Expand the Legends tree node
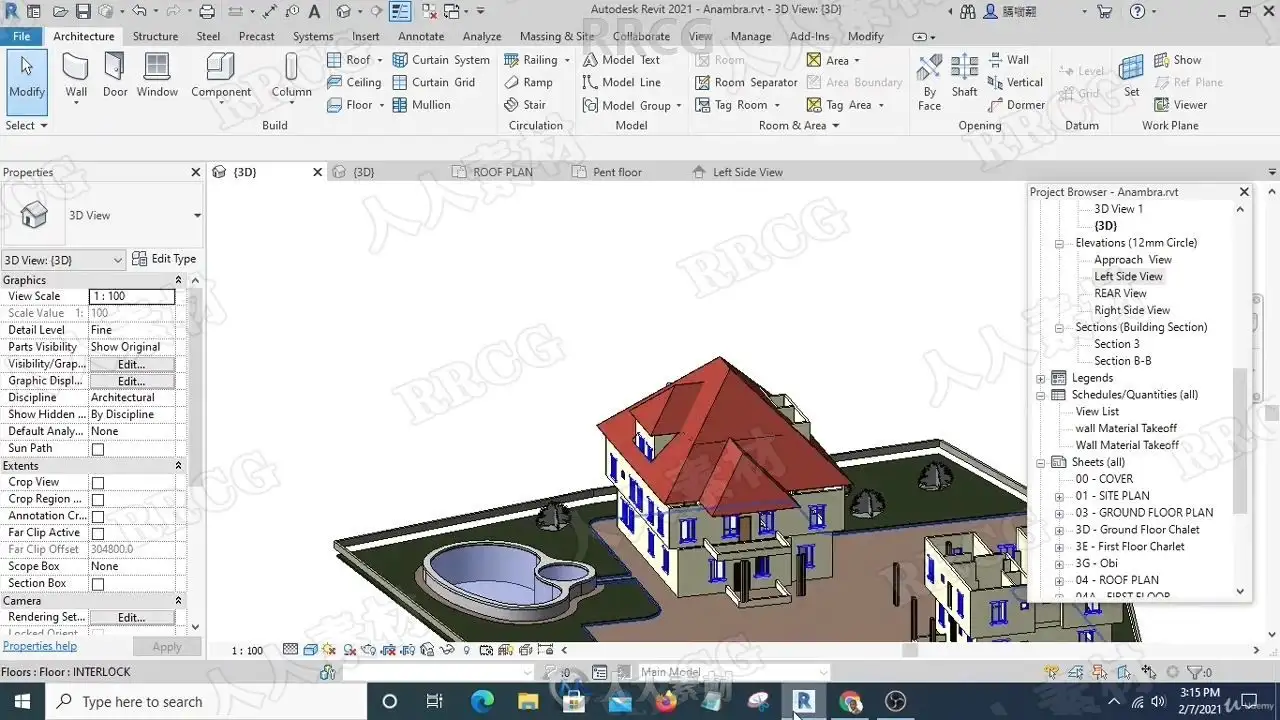1280x720 pixels. pos(1041,379)
